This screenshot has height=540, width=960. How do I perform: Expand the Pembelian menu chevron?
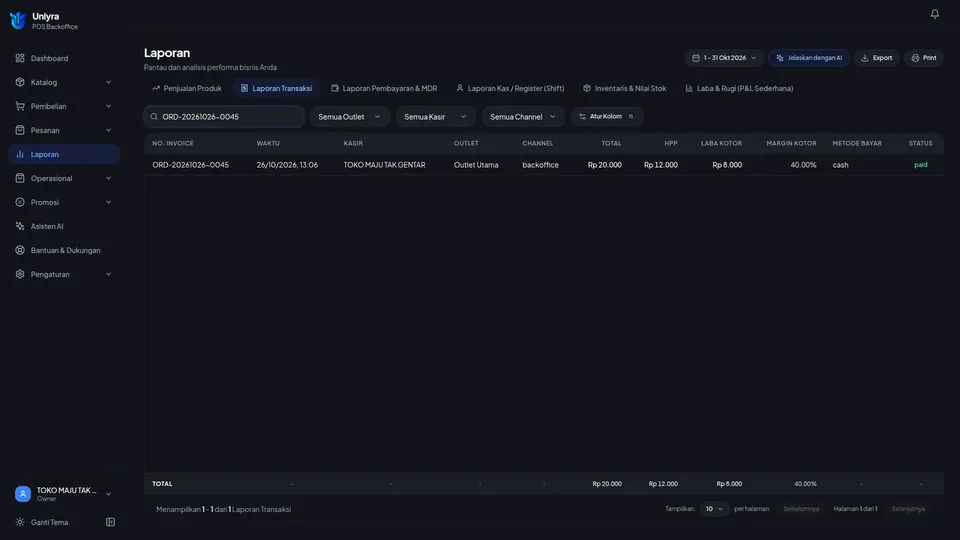point(108,106)
